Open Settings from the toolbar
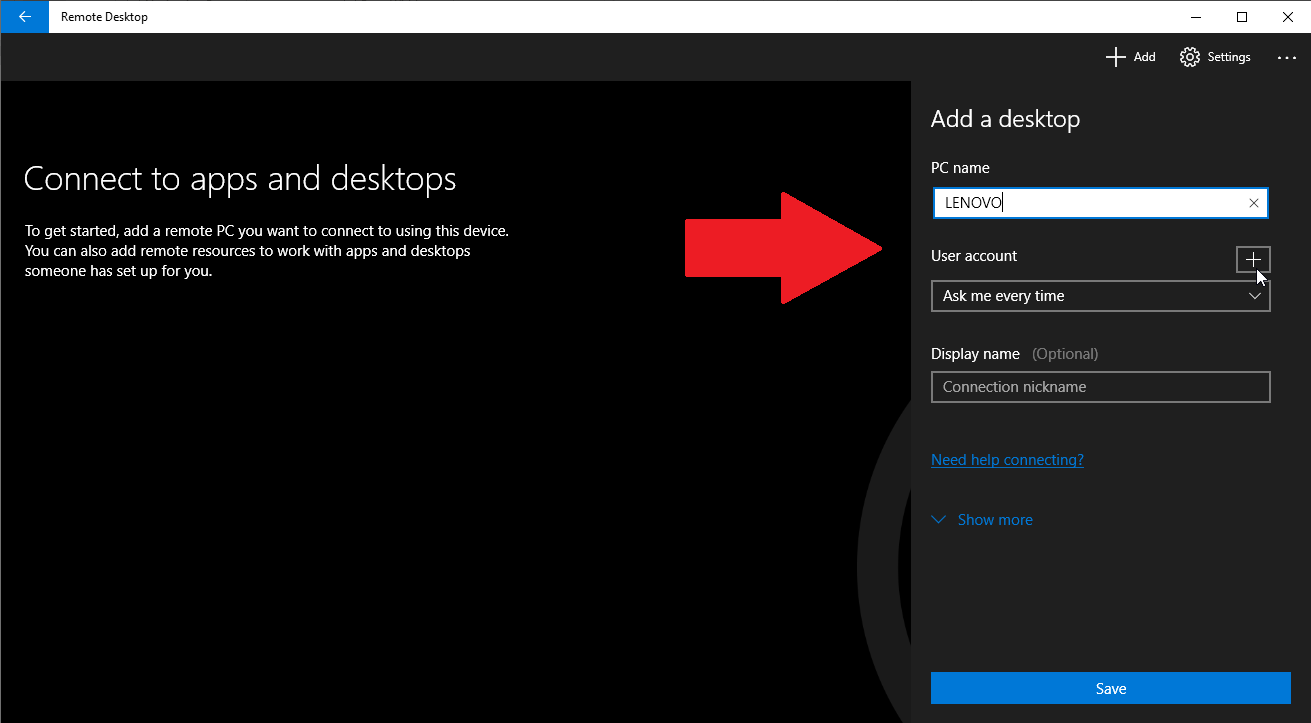 pyautogui.click(x=1215, y=57)
